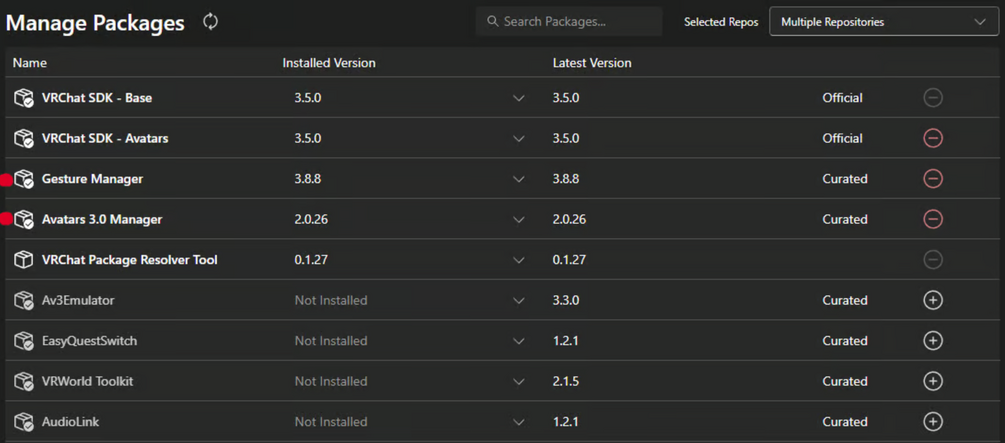Open AudioLink version chevron
Screen dimensions: 1005x443
[x=518, y=422]
